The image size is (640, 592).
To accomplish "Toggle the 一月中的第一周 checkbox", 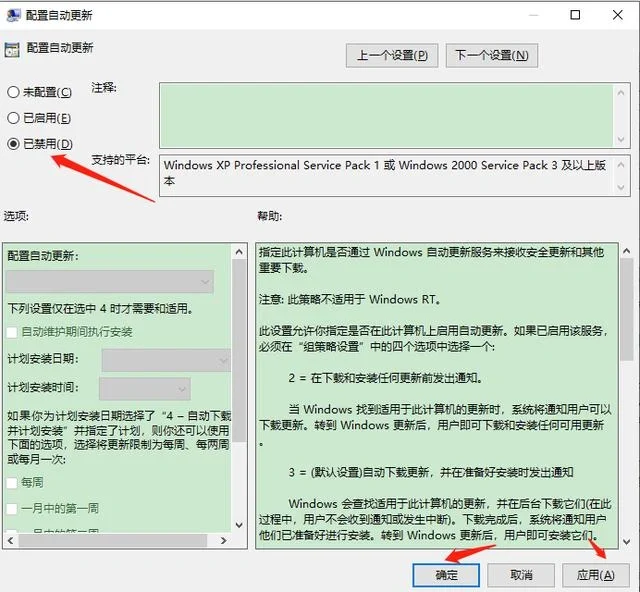I will [12, 509].
